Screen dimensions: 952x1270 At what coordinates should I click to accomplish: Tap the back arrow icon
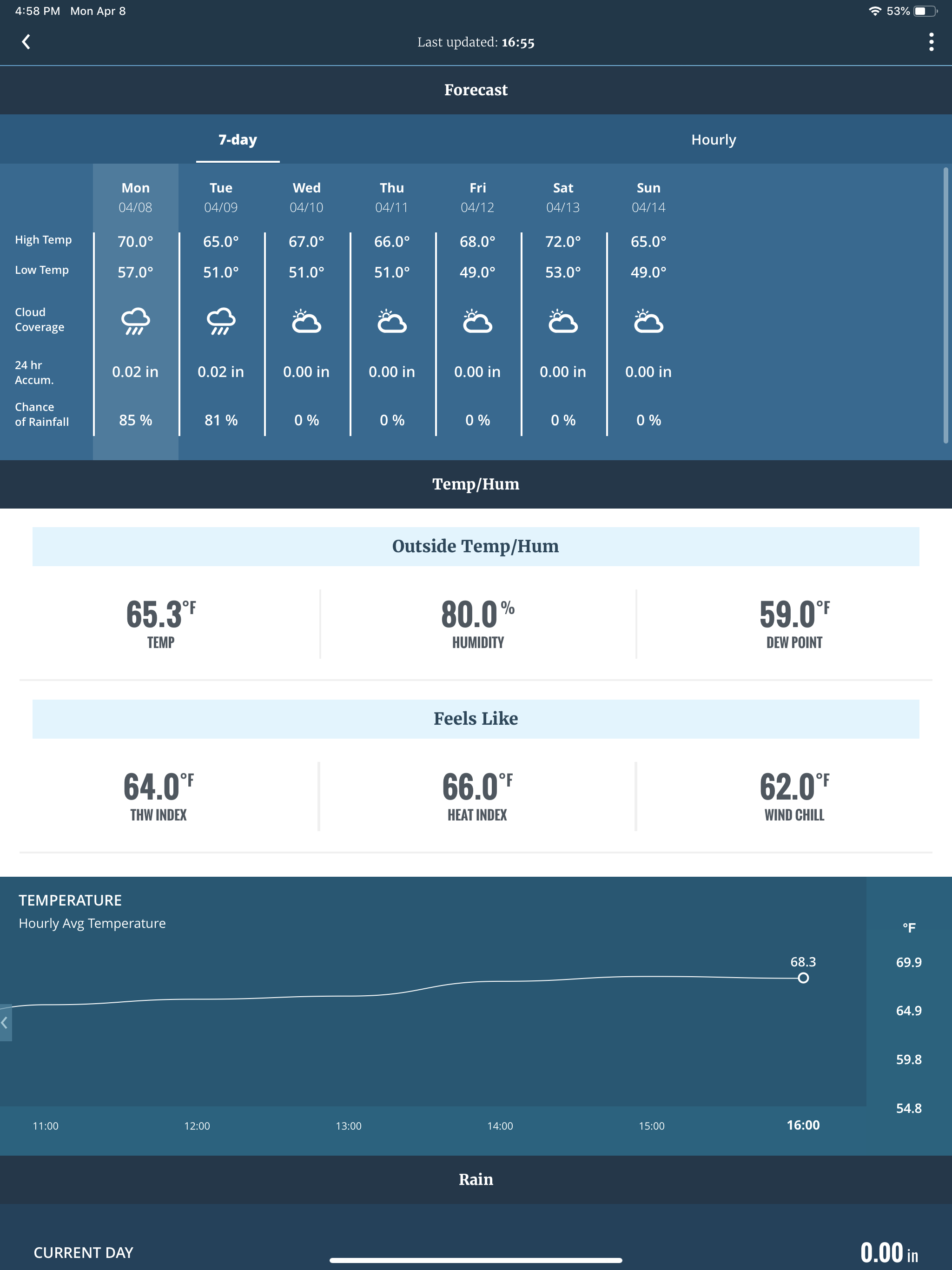(26, 42)
